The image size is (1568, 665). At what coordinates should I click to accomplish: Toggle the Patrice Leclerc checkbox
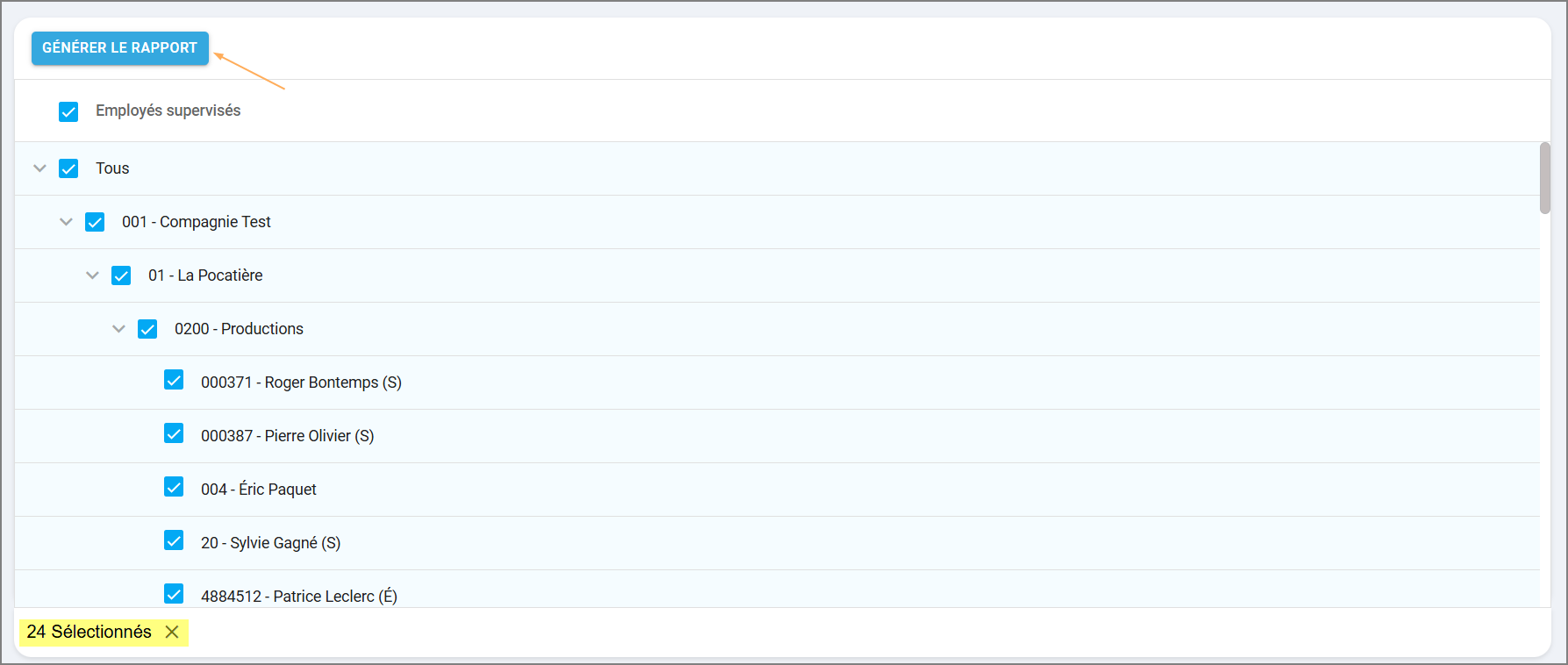tap(174, 594)
